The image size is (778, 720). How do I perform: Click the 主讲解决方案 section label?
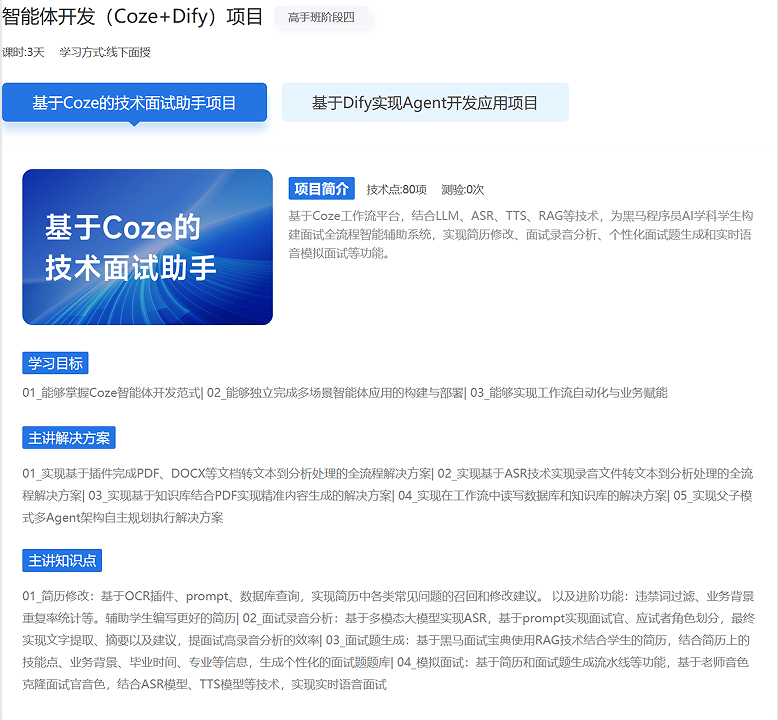tap(69, 438)
